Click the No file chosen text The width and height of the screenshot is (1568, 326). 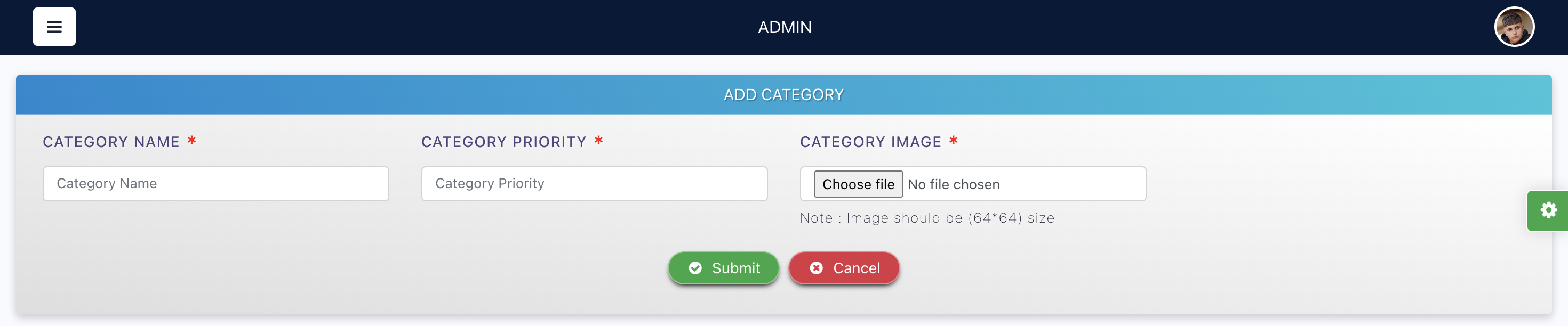(x=953, y=184)
